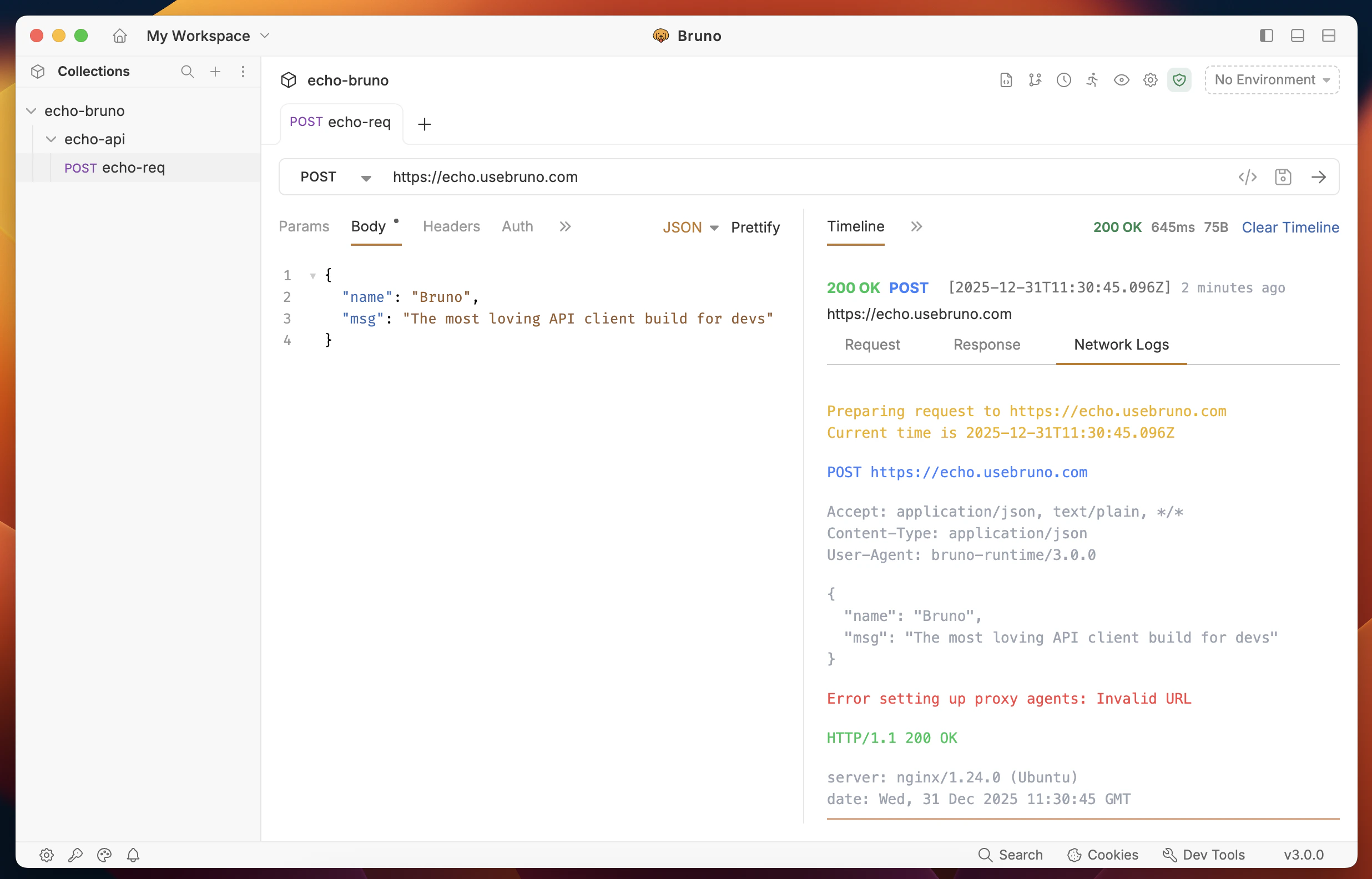Click the home icon in title bar
Screen dimensions: 1372x879
tap(119, 36)
